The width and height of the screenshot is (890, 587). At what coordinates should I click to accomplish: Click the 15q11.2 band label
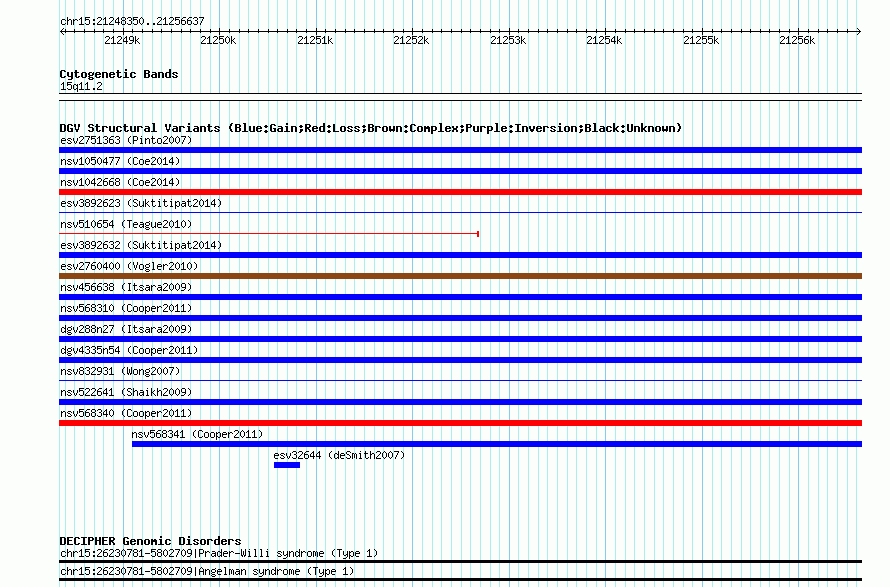pyautogui.click(x=81, y=86)
